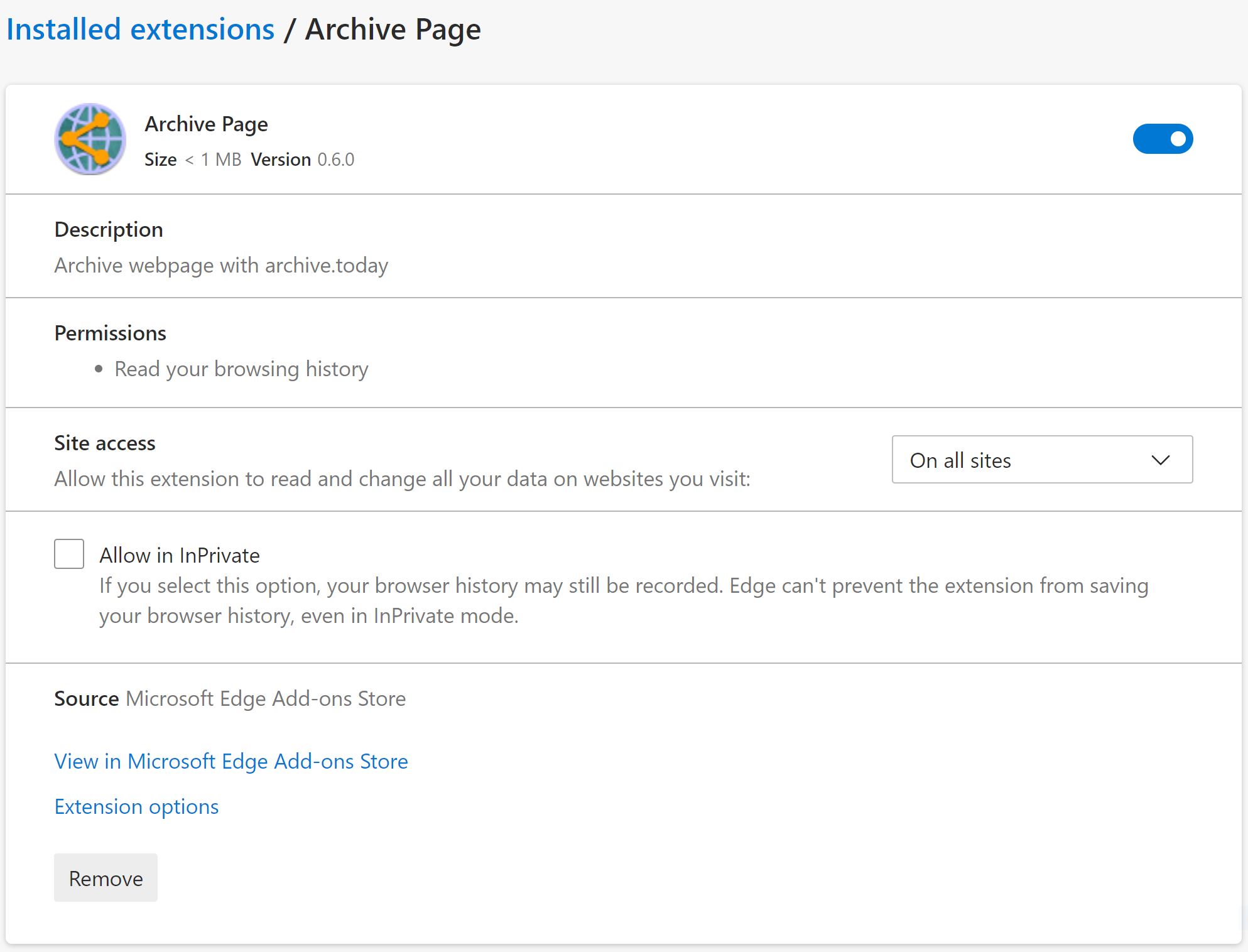Click the Archive Page breadcrumb title
The width and height of the screenshot is (1248, 952).
coord(393,30)
